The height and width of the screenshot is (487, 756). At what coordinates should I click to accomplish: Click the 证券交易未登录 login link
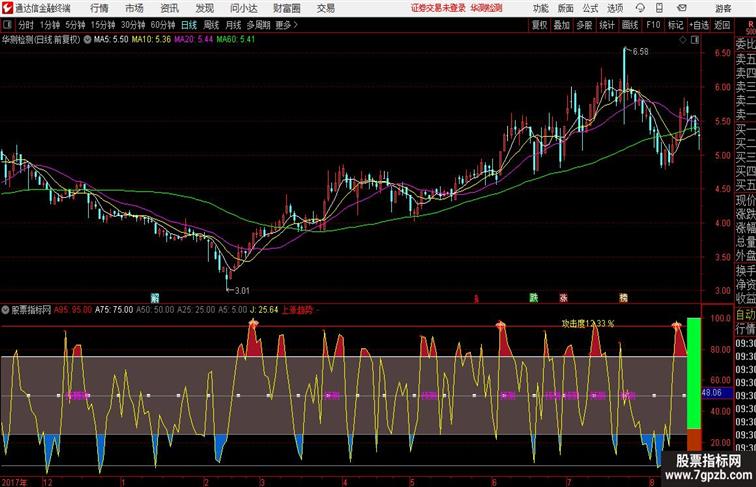tap(438, 8)
